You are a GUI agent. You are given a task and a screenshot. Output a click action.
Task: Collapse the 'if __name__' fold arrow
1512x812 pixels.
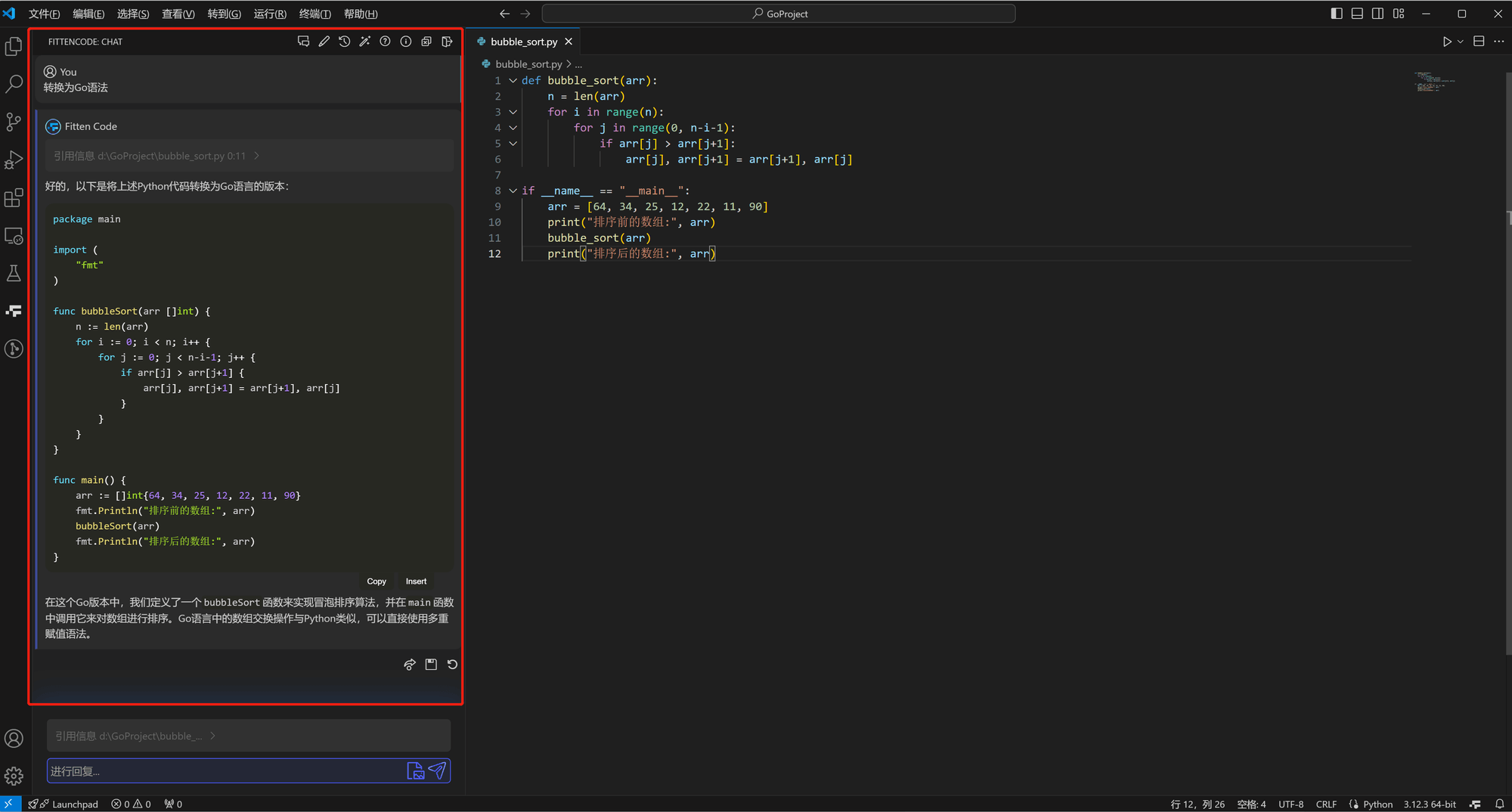[x=513, y=191]
